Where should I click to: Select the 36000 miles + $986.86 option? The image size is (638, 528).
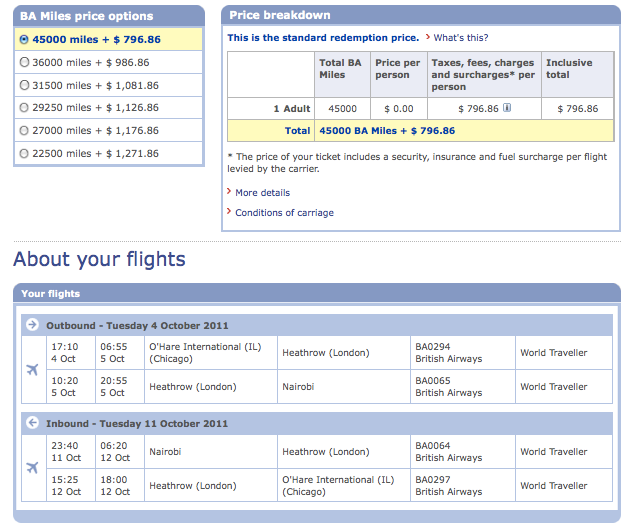tap(24, 62)
